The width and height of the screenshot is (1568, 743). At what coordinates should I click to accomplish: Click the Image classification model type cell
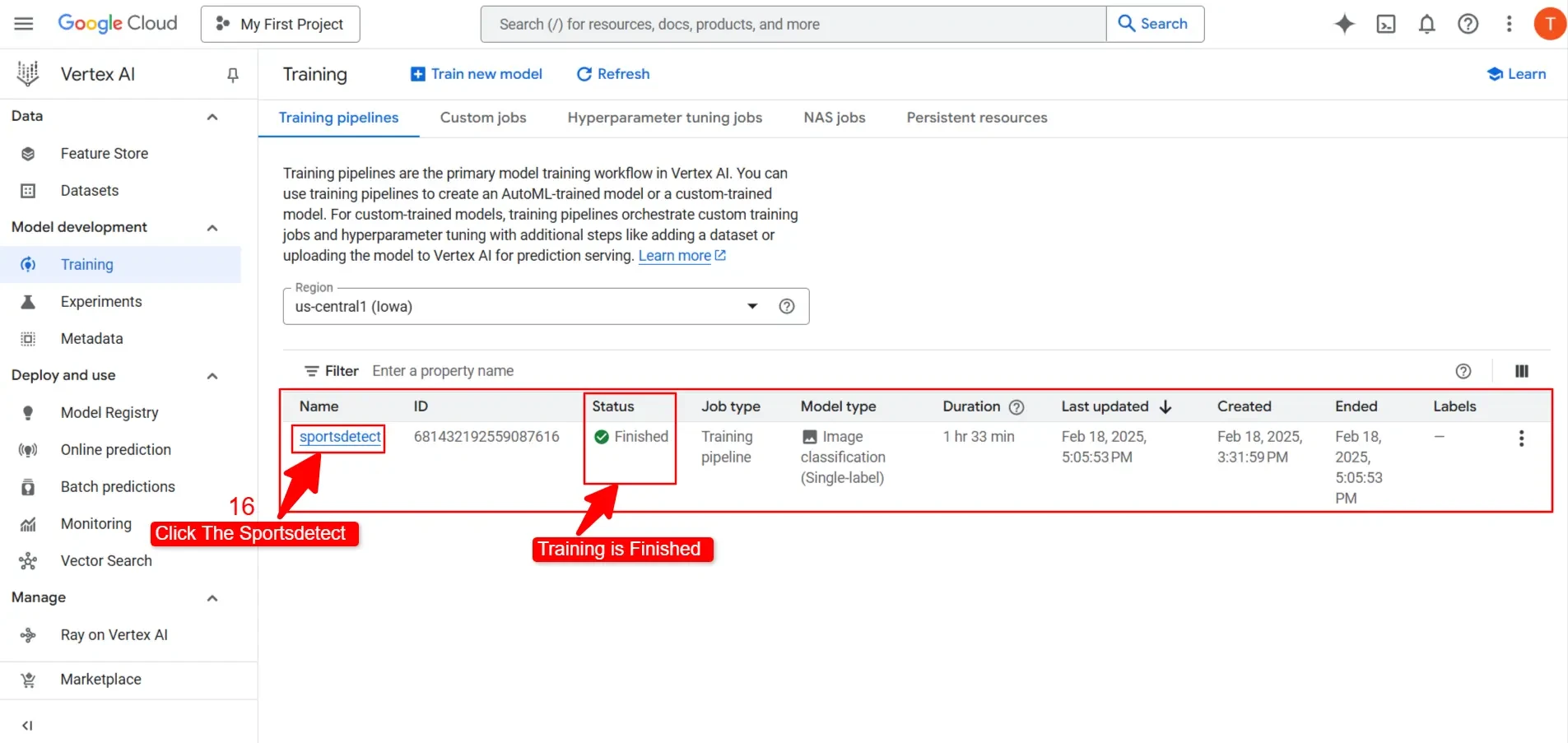tap(843, 457)
